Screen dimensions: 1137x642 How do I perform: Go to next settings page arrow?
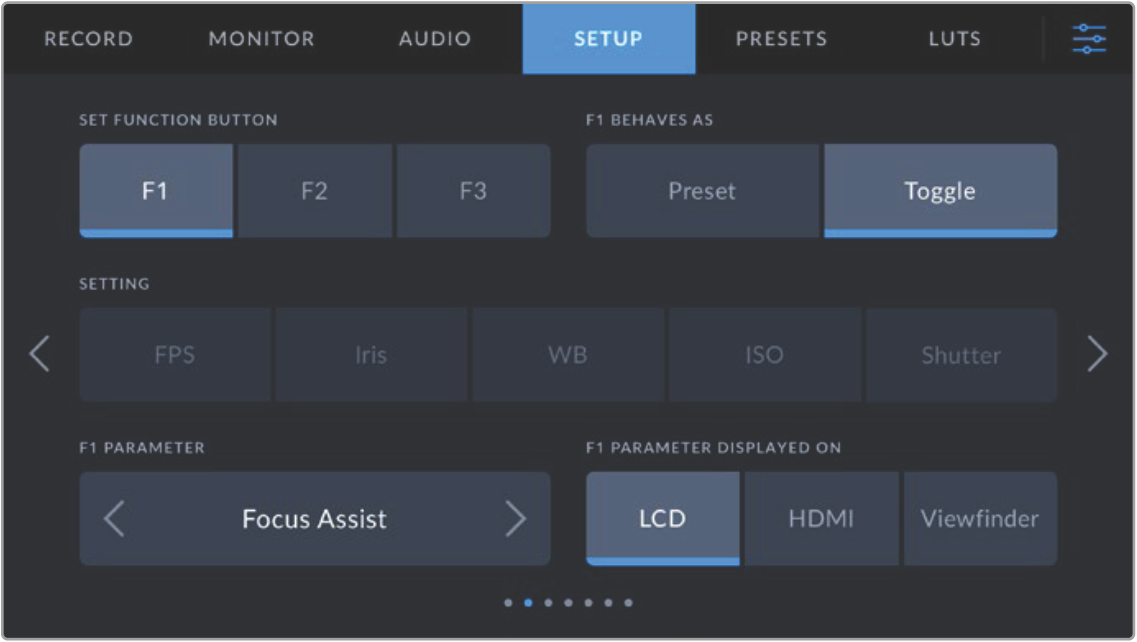pos(1097,354)
